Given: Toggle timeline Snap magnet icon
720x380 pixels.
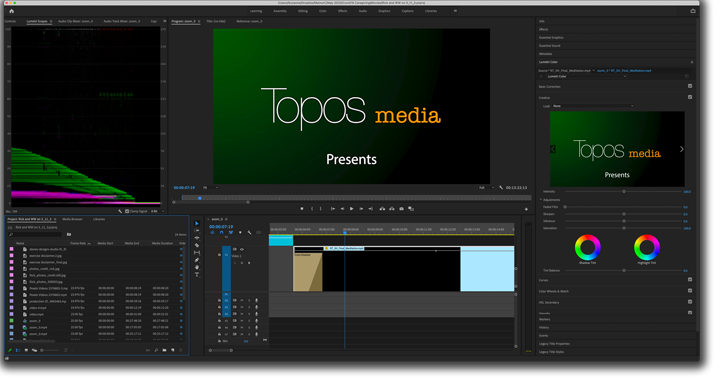Looking at the screenshot, I should [221, 233].
